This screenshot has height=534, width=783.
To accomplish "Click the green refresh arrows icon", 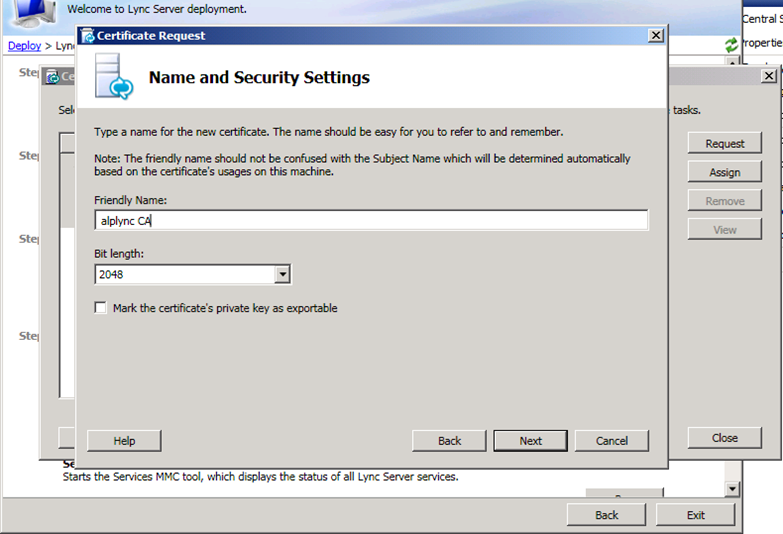I will coord(732,45).
